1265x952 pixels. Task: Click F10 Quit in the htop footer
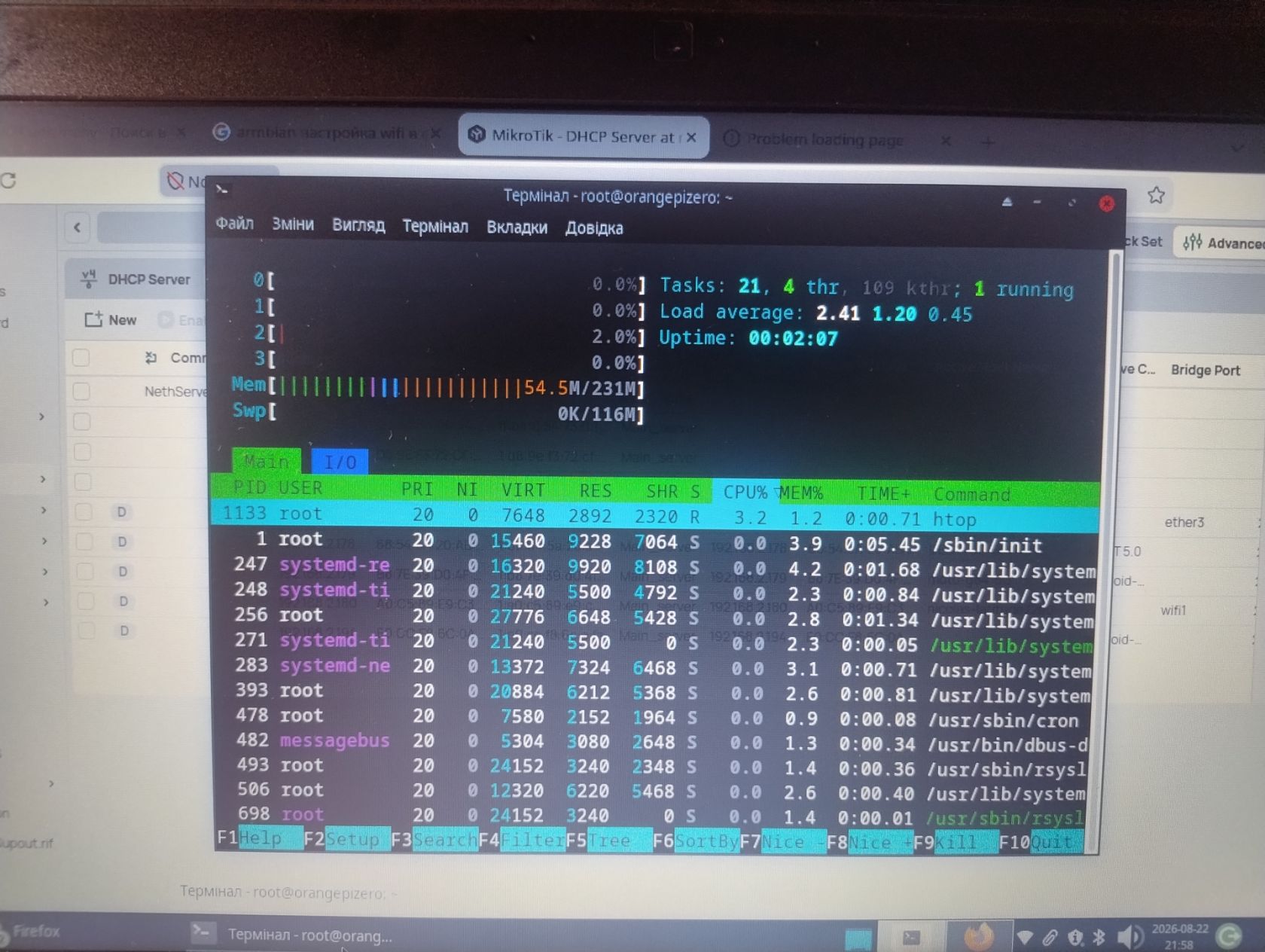(x=1041, y=843)
